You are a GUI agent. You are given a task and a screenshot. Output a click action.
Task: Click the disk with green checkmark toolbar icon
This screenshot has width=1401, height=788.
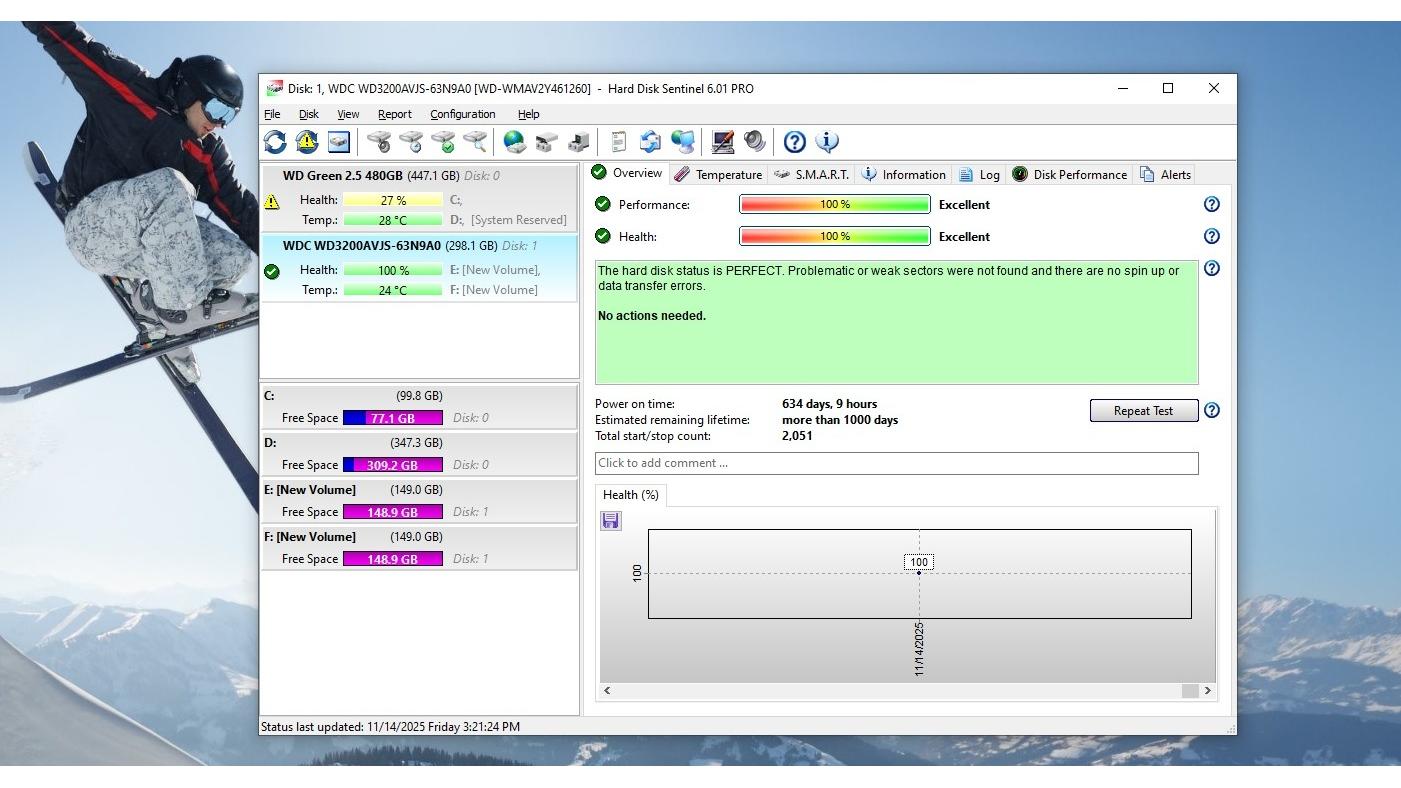(443, 142)
